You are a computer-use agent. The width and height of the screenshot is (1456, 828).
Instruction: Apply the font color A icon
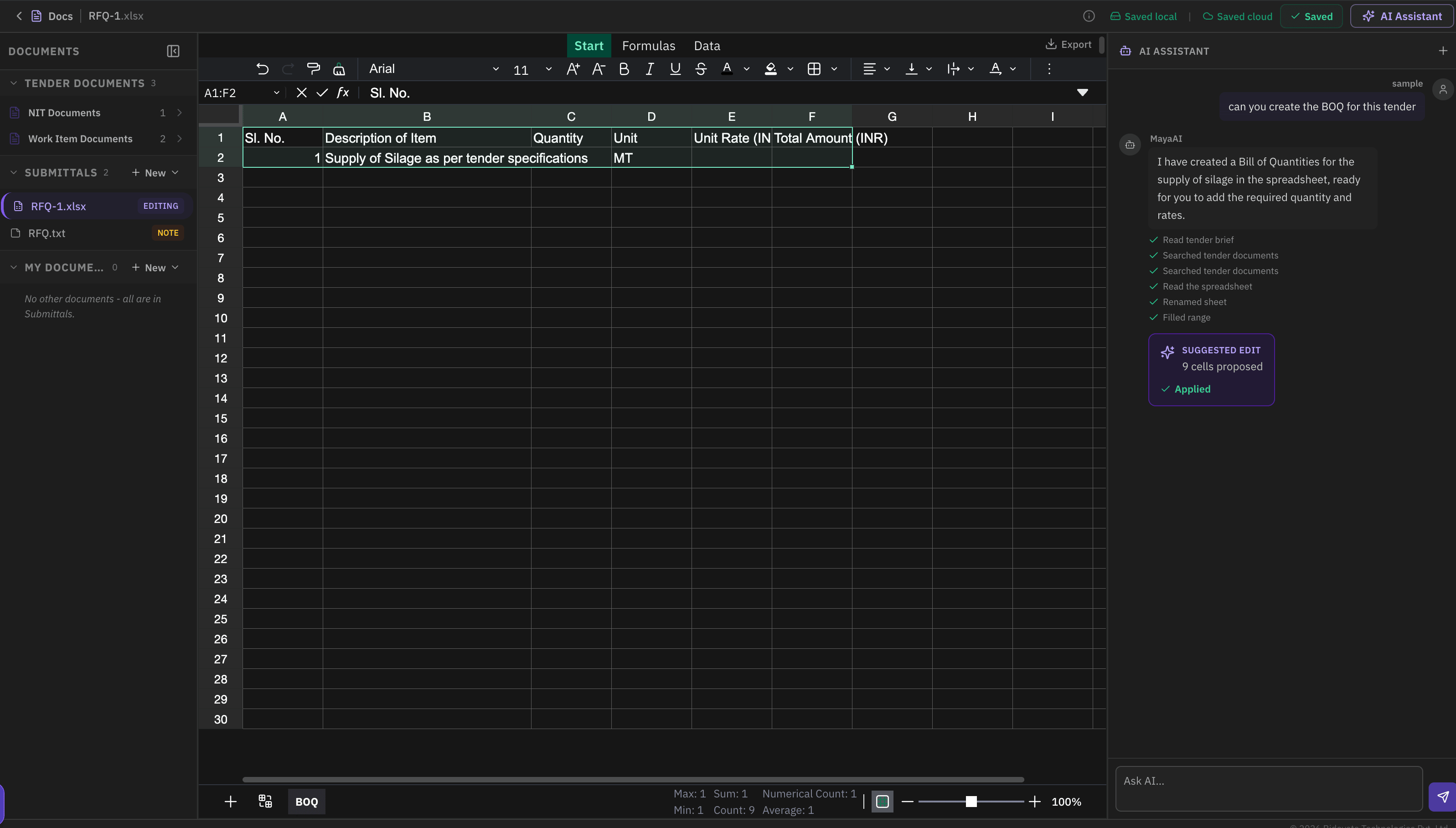(727, 69)
